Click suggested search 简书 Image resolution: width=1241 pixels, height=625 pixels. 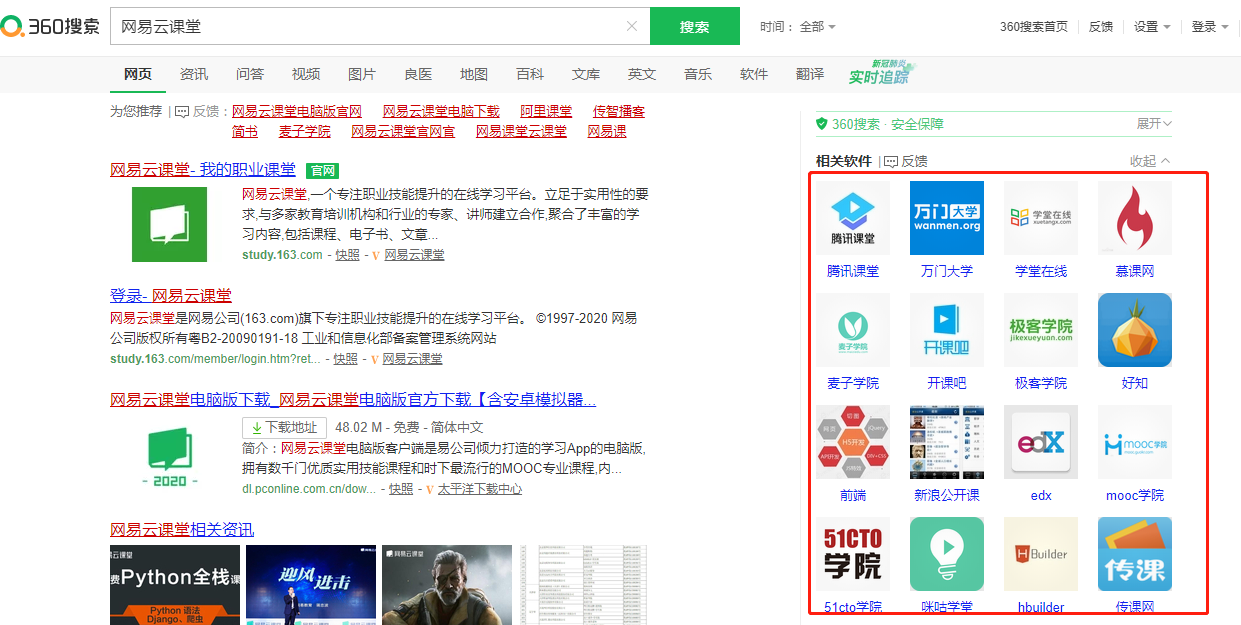[x=245, y=131]
